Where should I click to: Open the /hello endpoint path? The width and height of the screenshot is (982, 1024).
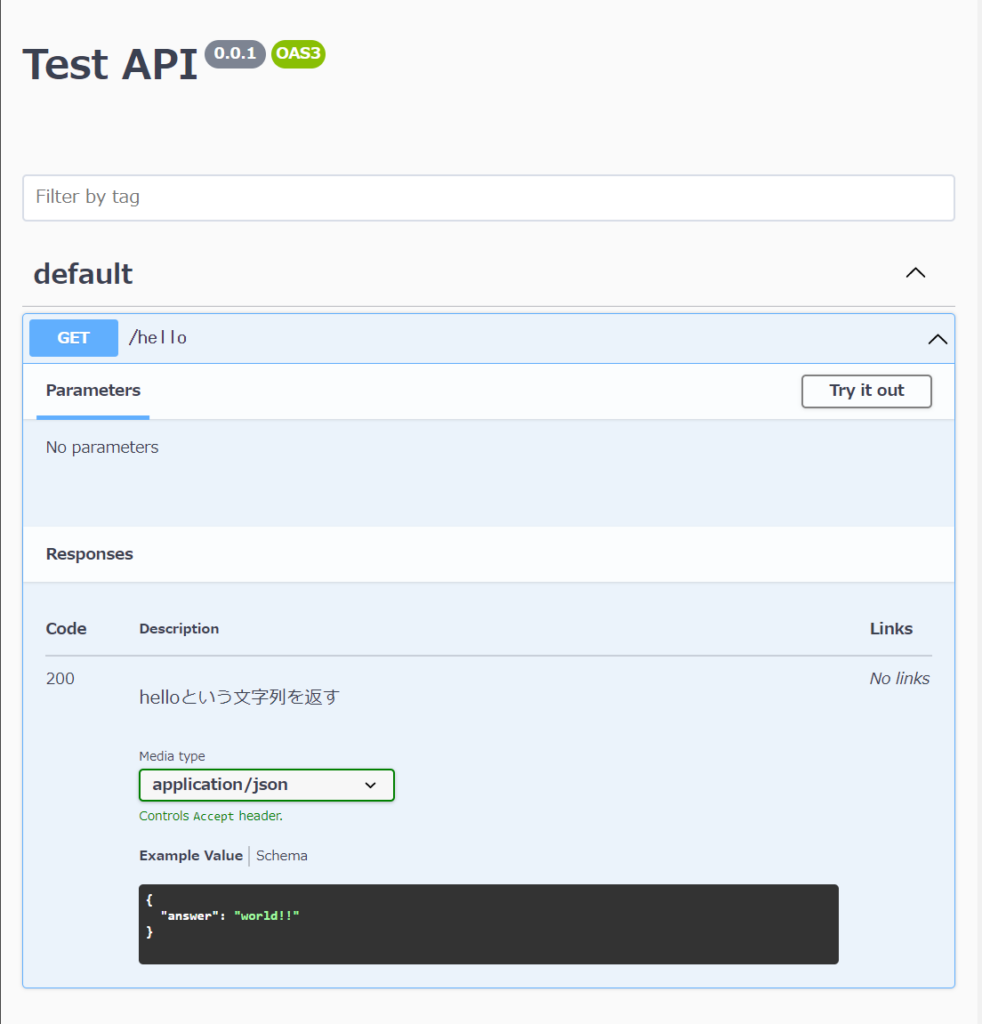coord(157,338)
